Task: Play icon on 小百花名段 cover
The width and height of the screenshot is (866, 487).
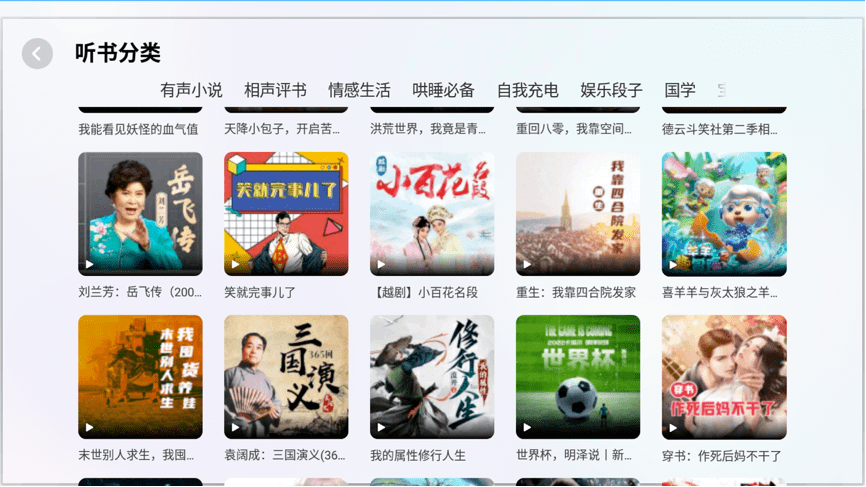Action: pyautogui.click(x=381, y=264)
